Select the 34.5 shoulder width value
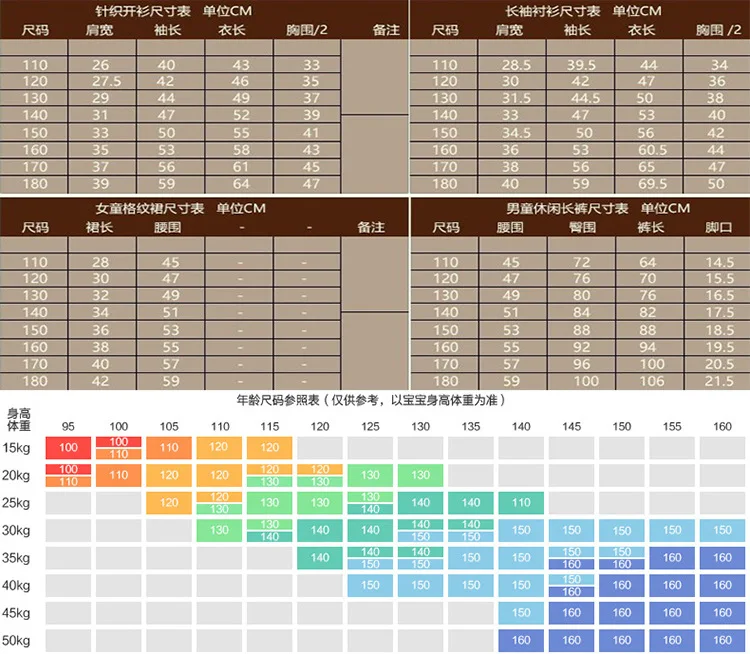This screenshot has width=750, height=654. click(x=517, y=133)
